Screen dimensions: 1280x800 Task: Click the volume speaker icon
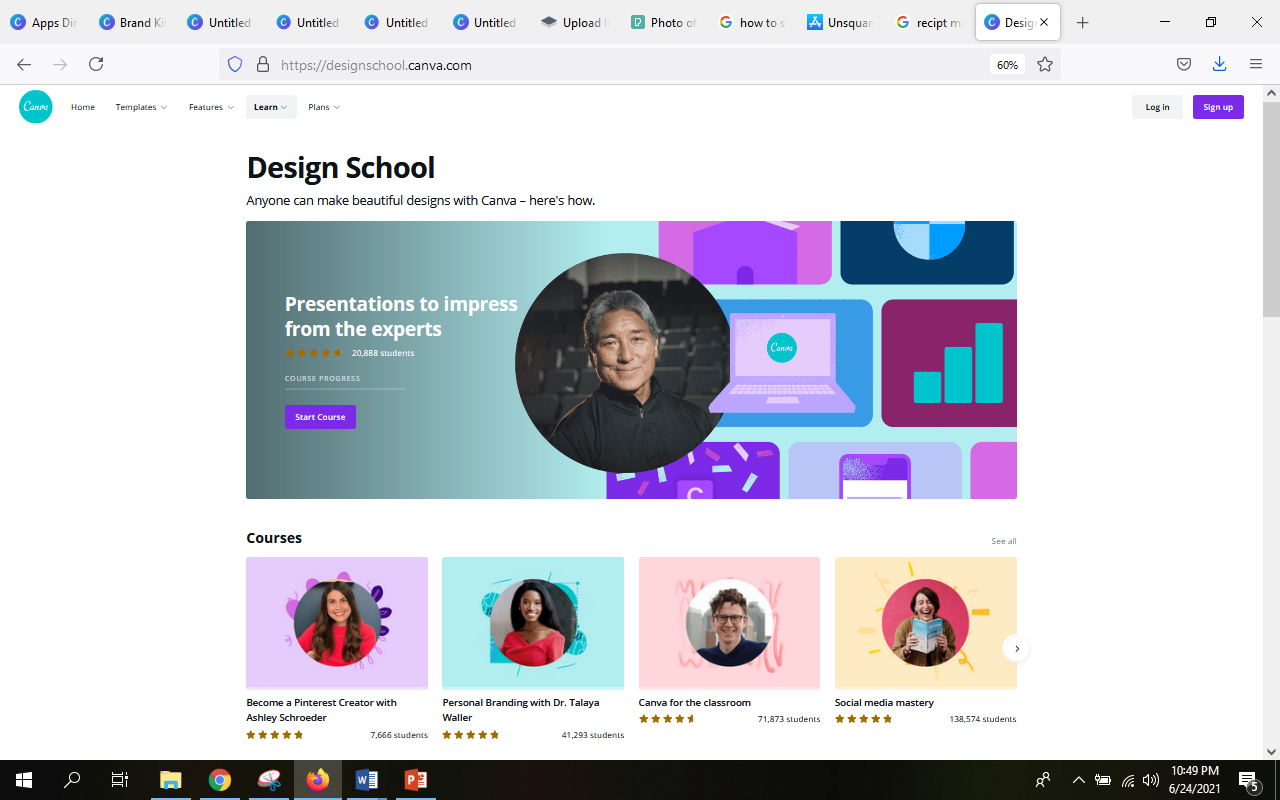click(1151, 780)
